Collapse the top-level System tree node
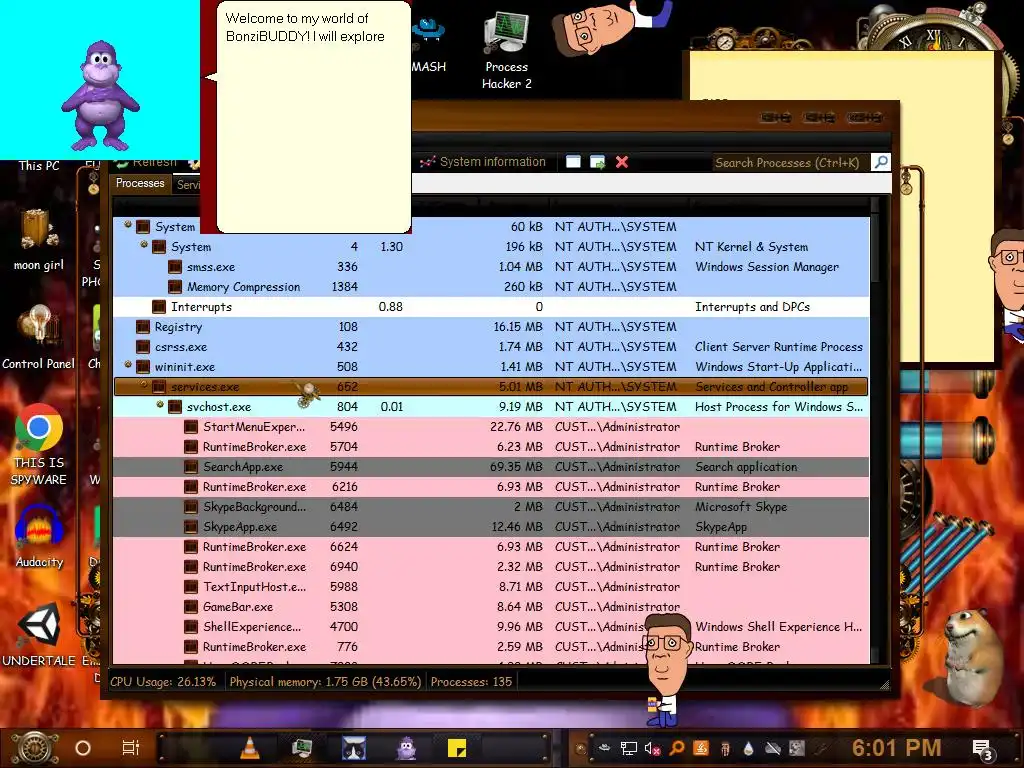This screenshot has height=768, width=1024. point(128,225)
